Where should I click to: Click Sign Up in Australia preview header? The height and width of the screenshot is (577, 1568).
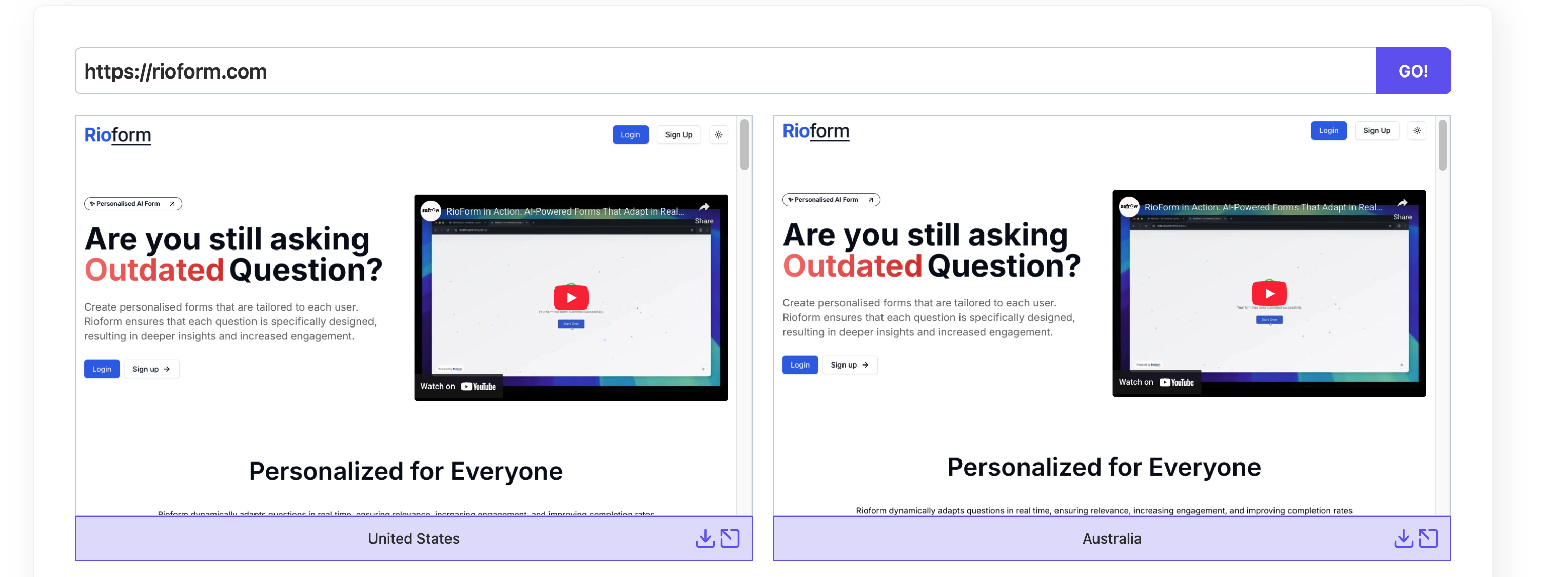coord(1376,130)
